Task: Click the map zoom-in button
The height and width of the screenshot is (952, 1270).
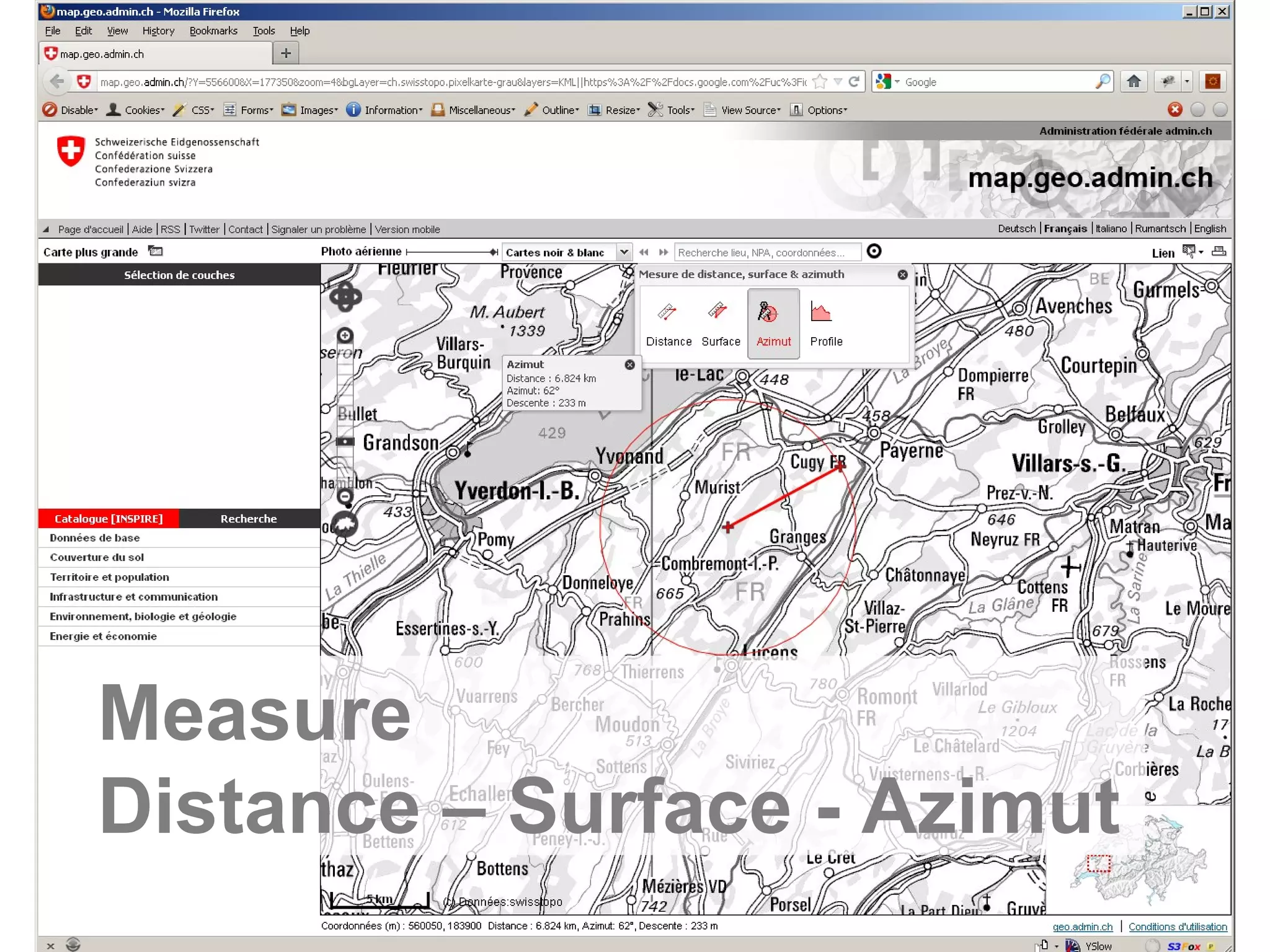Action: pos(345,335)
